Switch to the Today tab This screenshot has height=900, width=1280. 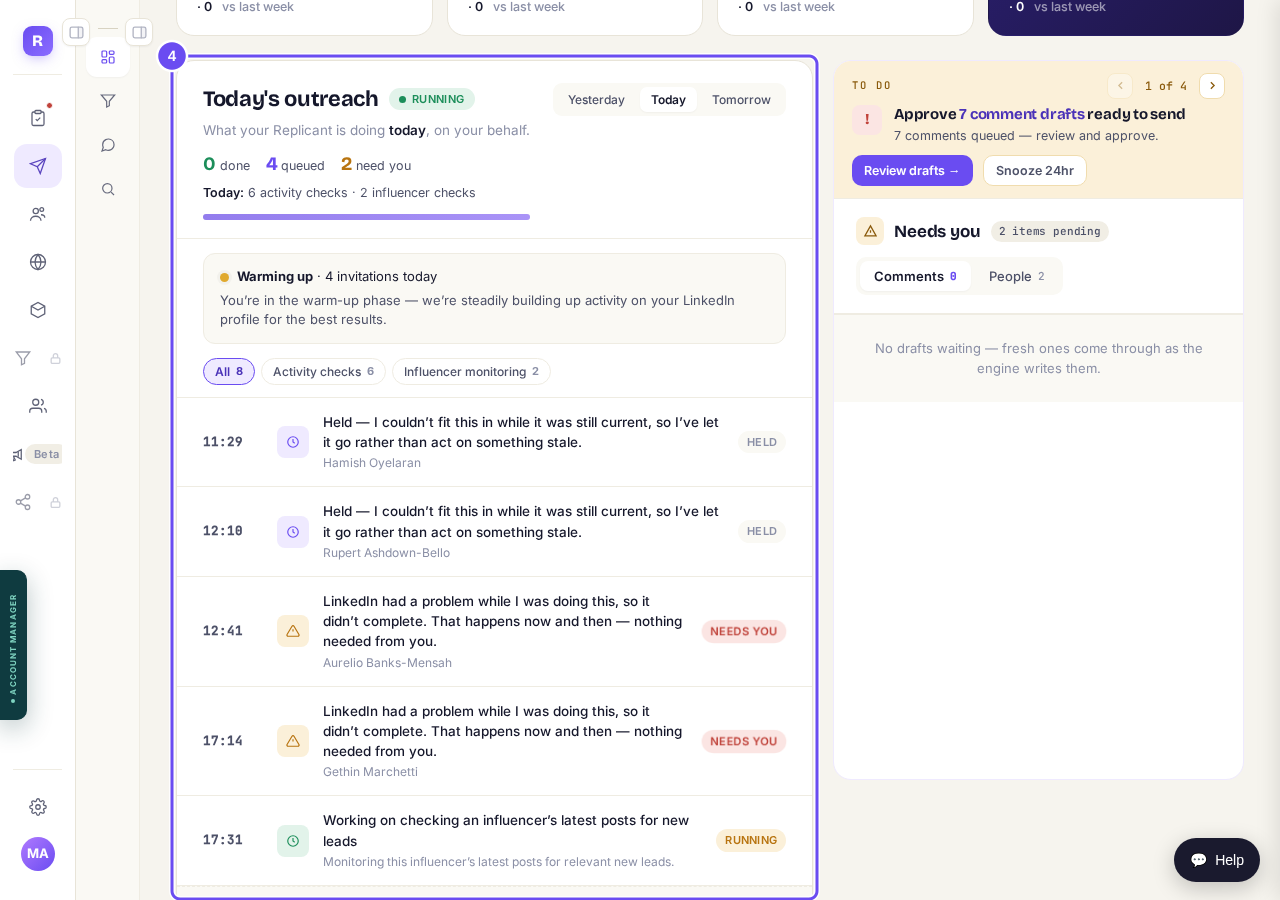pyautogui.click(x=668, y=100)
